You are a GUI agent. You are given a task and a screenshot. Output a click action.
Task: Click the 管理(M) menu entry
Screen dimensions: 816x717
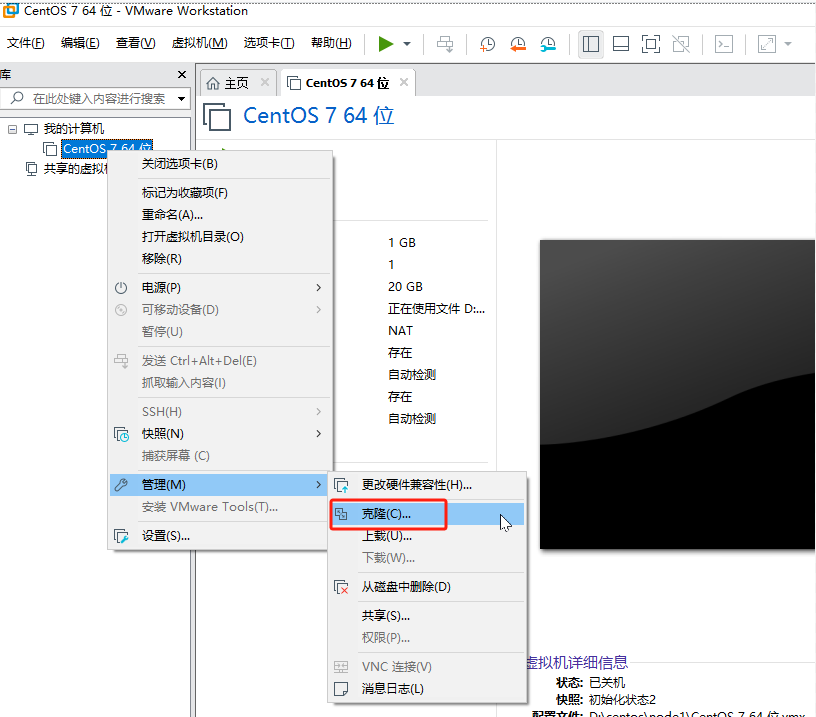coord(219,485)
